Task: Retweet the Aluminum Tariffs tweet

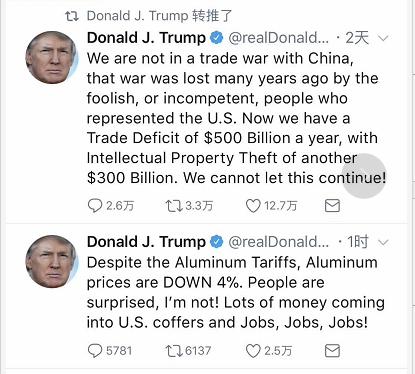Action: point(174,351)
